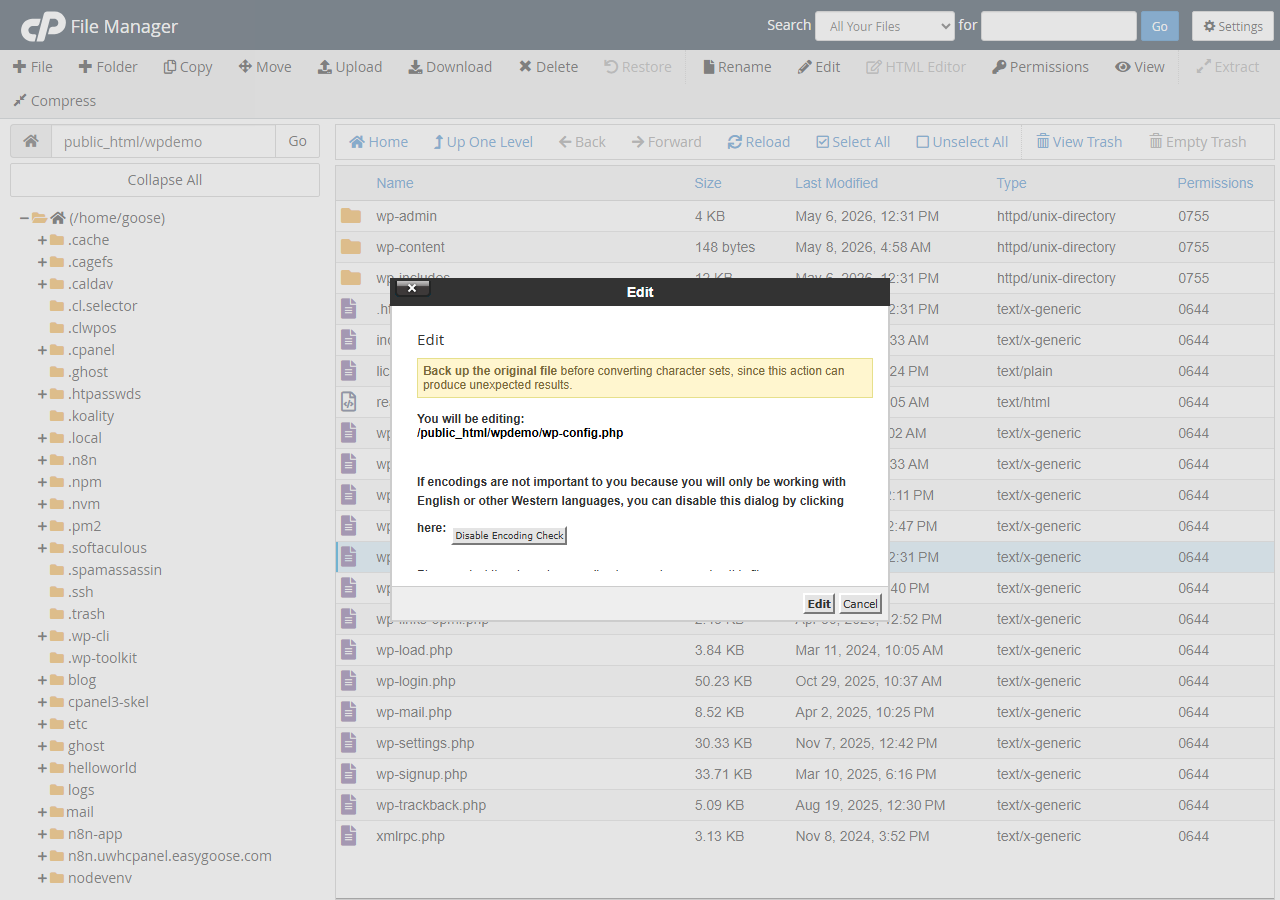Select the wp-settings.php file name
The height and width of the screenshot is (900, 1280).
click(425, 743)
